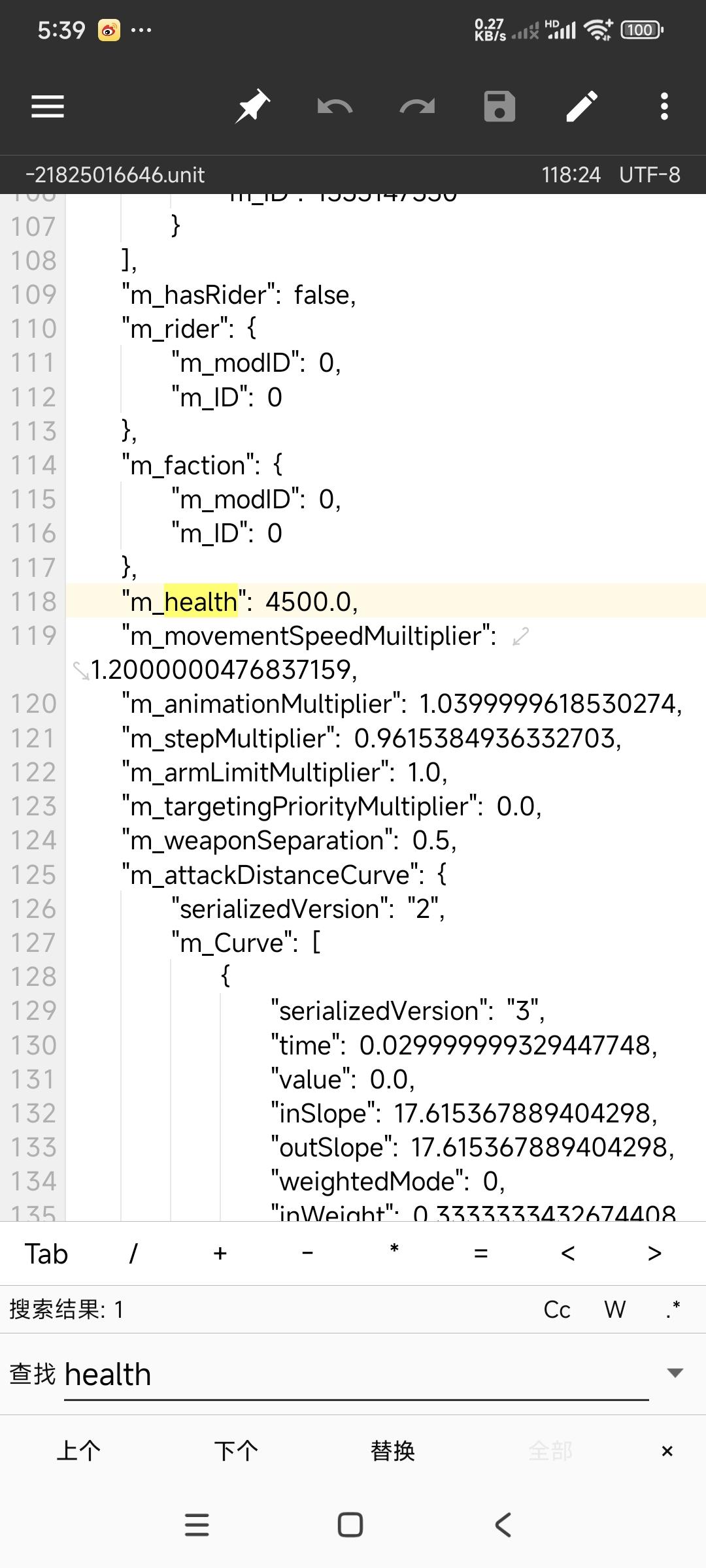Close the search panel
Viewport: 706px width, 1568px height.
point(667,1451)
